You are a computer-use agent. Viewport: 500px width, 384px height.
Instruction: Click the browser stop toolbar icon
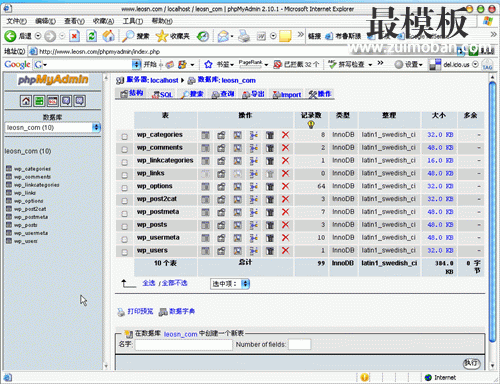pyautogui.click(x=74, y=36)
